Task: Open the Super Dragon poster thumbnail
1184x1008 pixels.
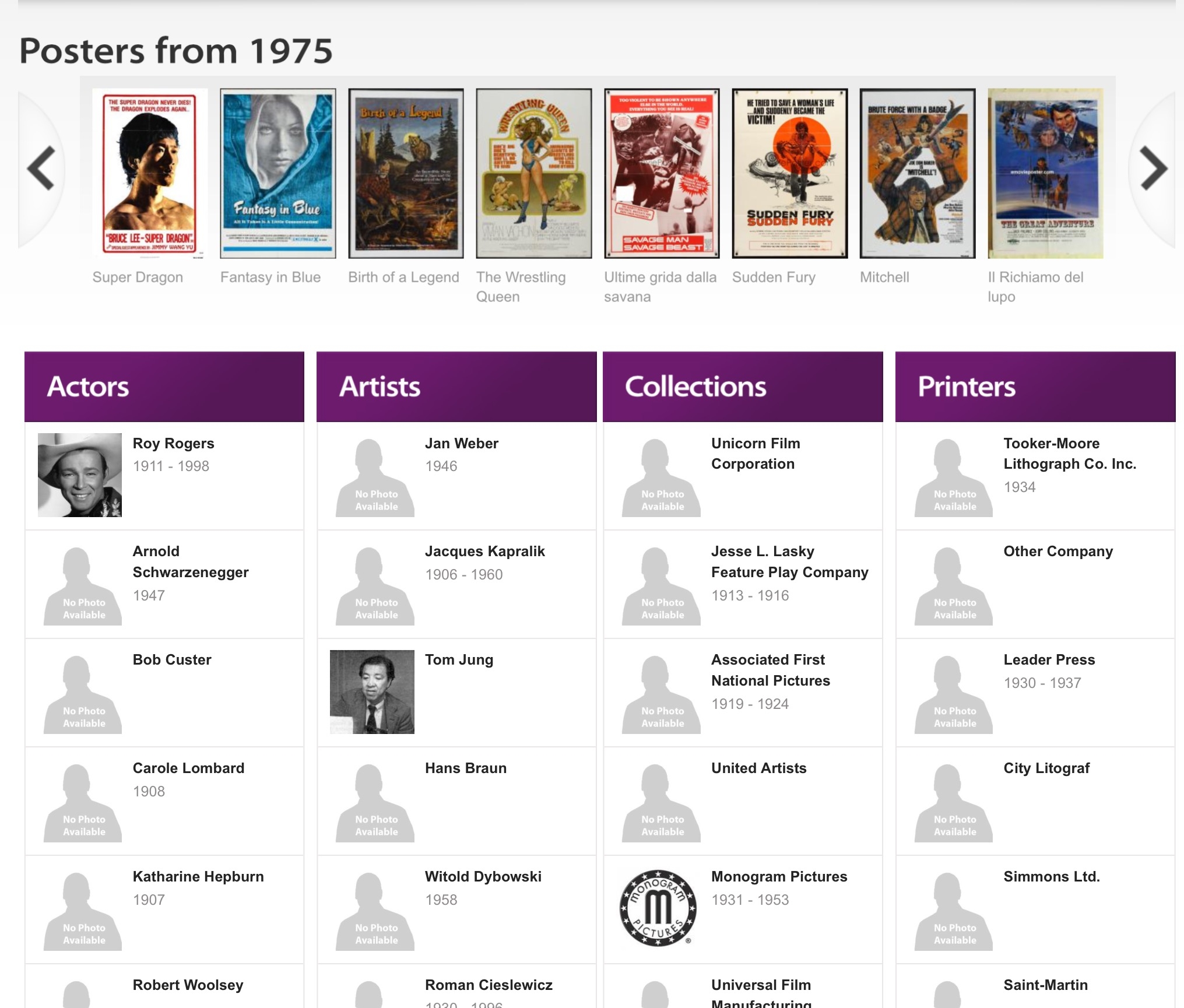Action: (150, 173)
